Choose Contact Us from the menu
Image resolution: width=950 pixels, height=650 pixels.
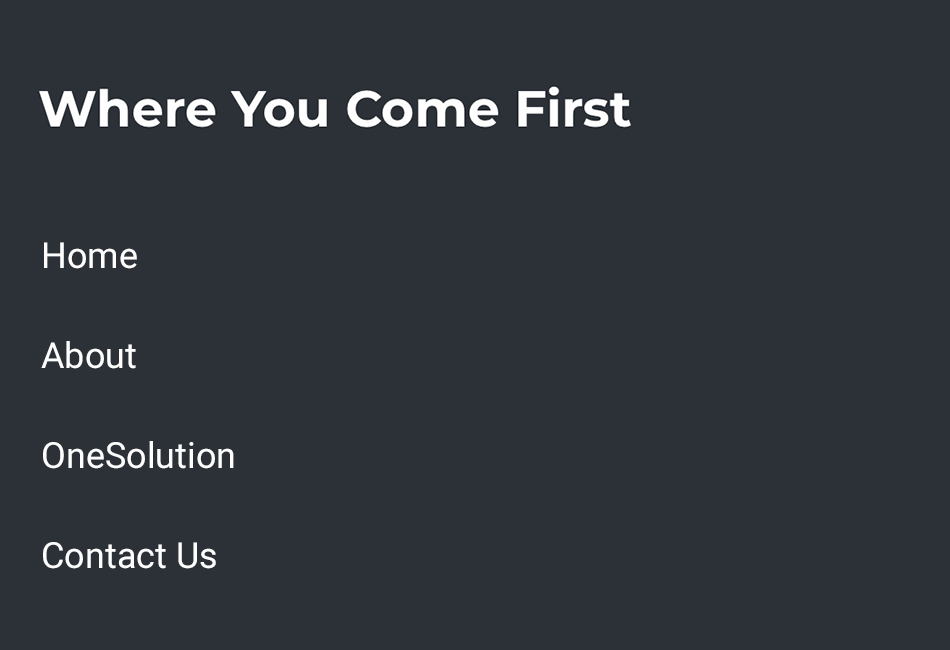pyautogui.click(x=129, y=556)
